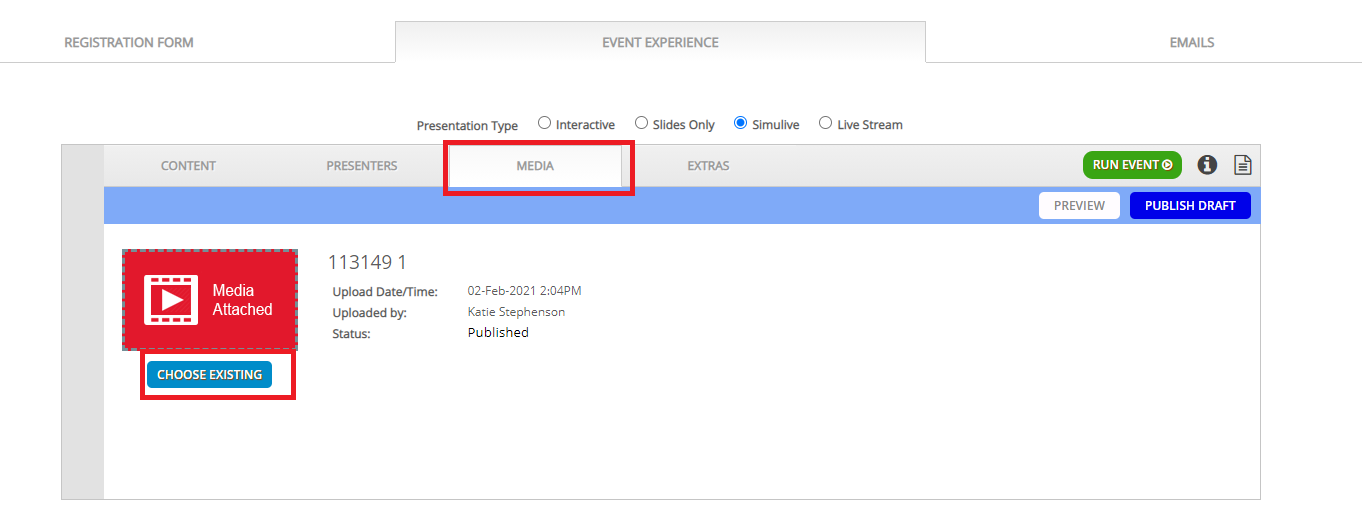
Task: Switch to the Event Experience tab
Action: coord(660,42)
